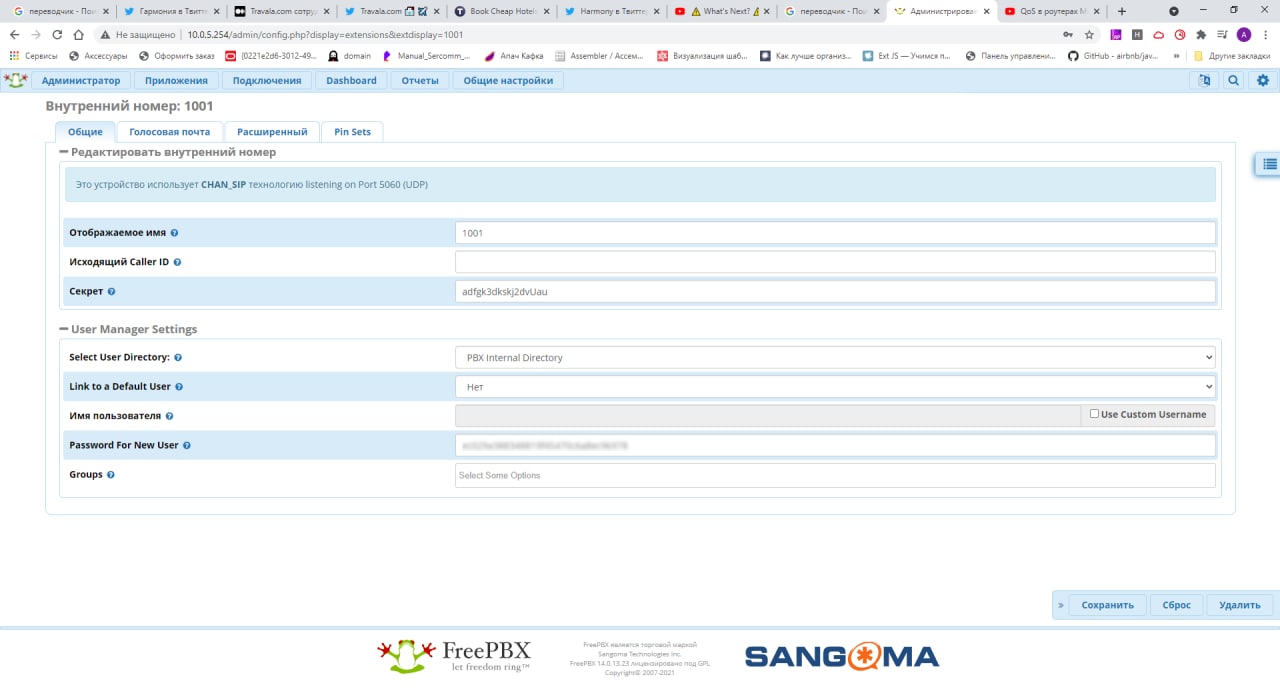The width and height of the screenshot is (1280, 693).
Task: Open the saved passwords key icon
Action: point(1068,34)
